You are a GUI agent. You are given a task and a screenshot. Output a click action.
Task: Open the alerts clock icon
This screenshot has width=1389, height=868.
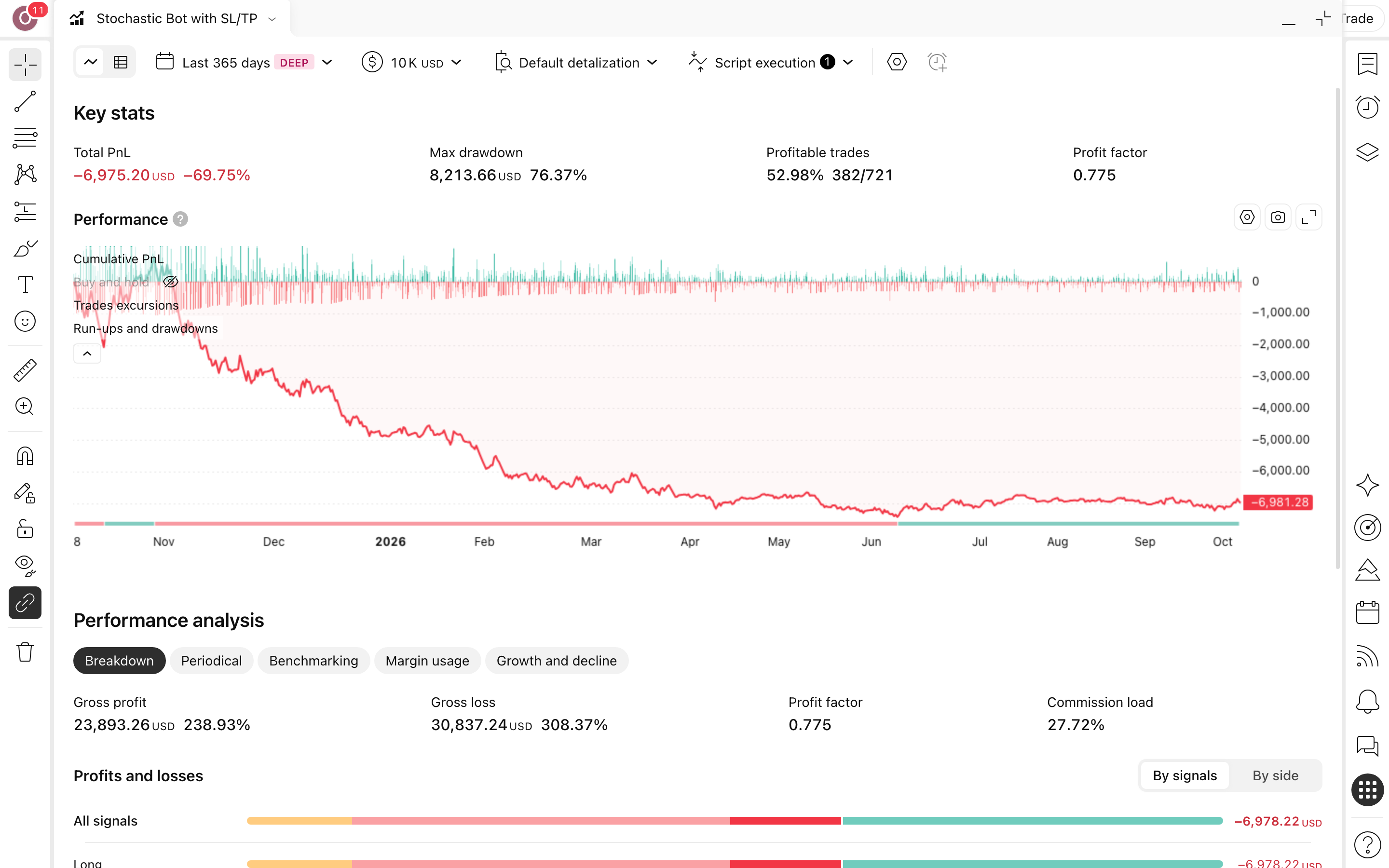(1367, 108)
